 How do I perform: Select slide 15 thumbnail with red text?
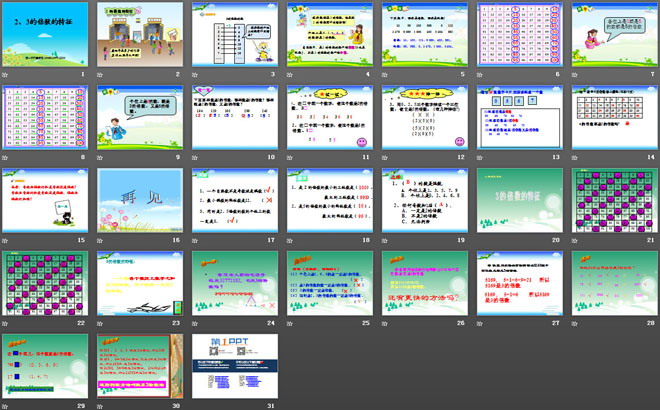click(x=45, y=200)
